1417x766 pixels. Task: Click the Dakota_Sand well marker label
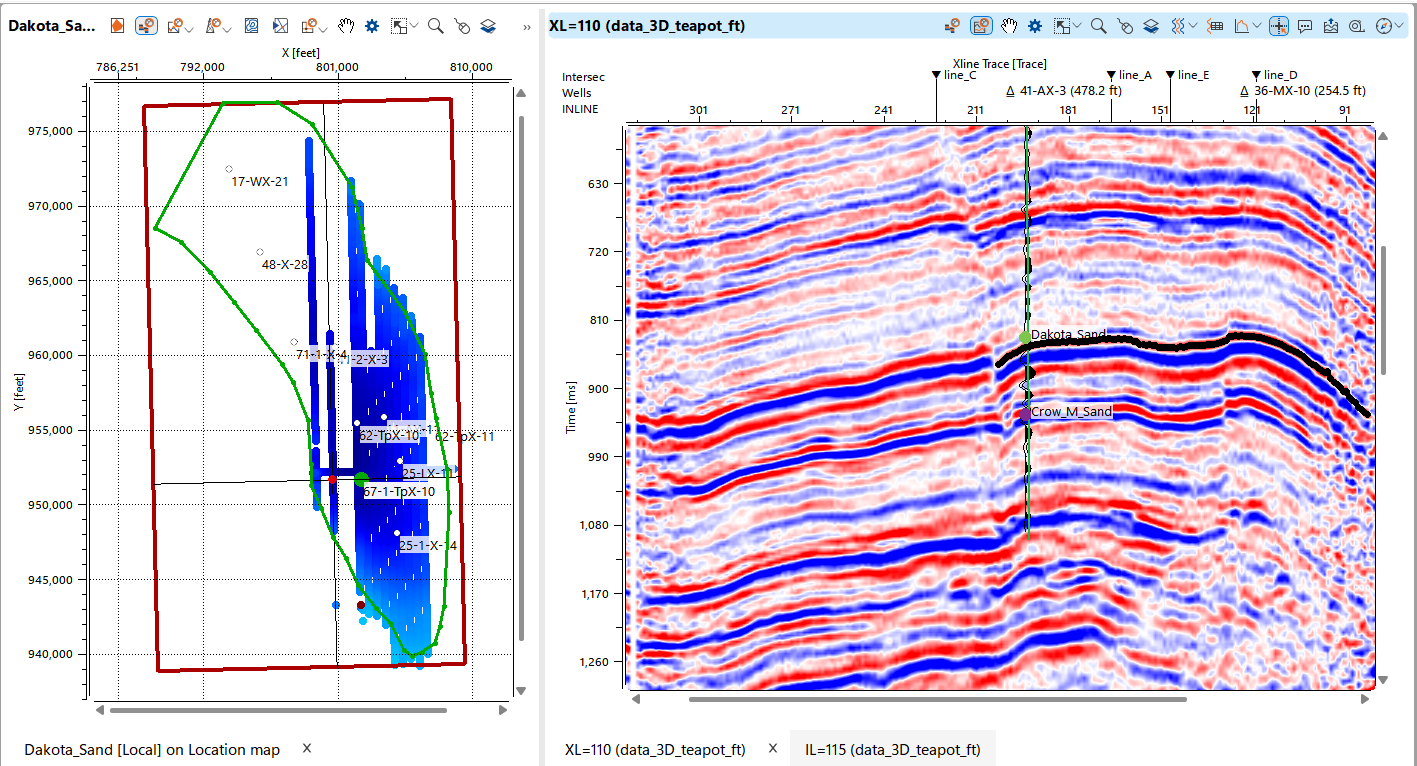[1066, 336]
